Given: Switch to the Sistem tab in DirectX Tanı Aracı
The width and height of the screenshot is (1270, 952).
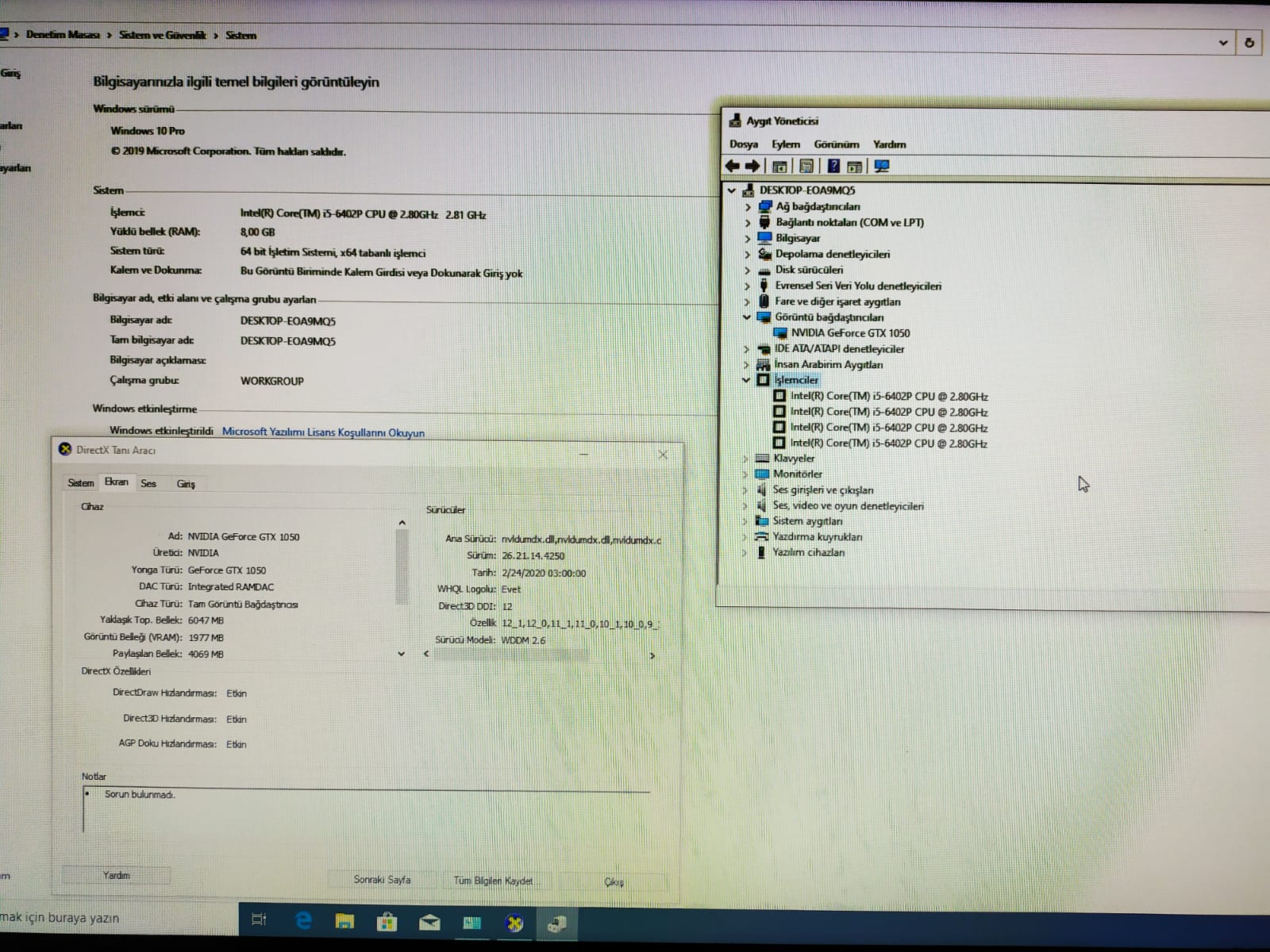Looking at the screenshot, I should (80, 483).
